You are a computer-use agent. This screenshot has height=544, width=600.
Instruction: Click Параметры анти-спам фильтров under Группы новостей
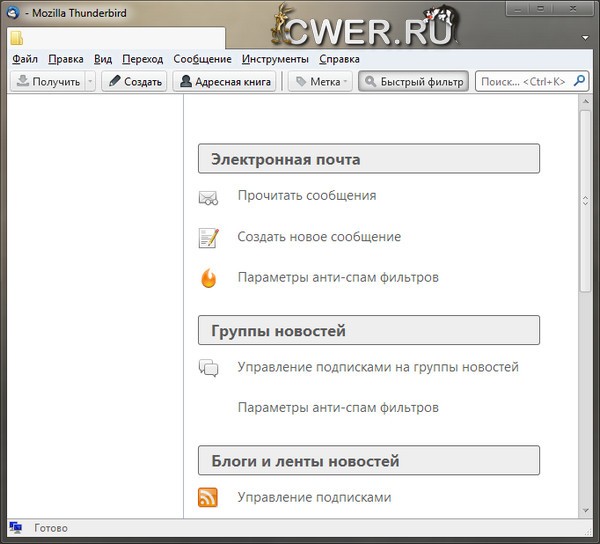(x=338, y=408)
